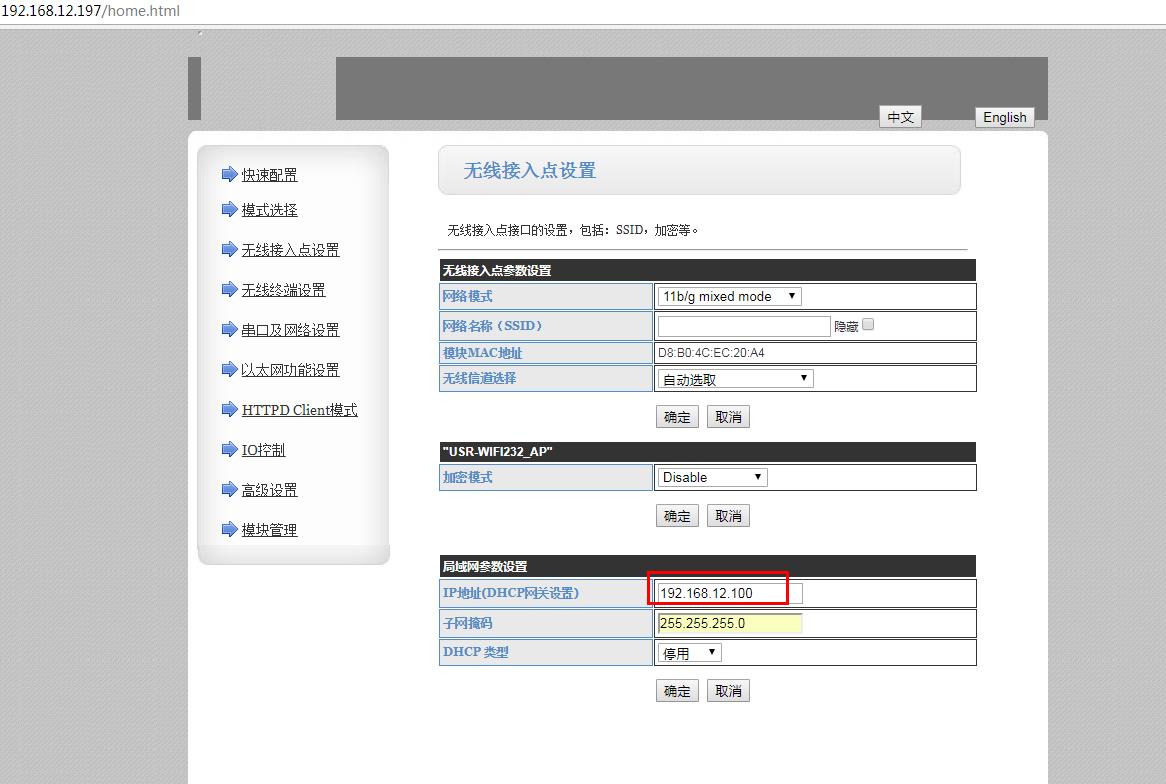This screenshot has width=1166, height=784.
Task: Click arrow icon beside 串口及网络设置
Action: tap(229, 330)
